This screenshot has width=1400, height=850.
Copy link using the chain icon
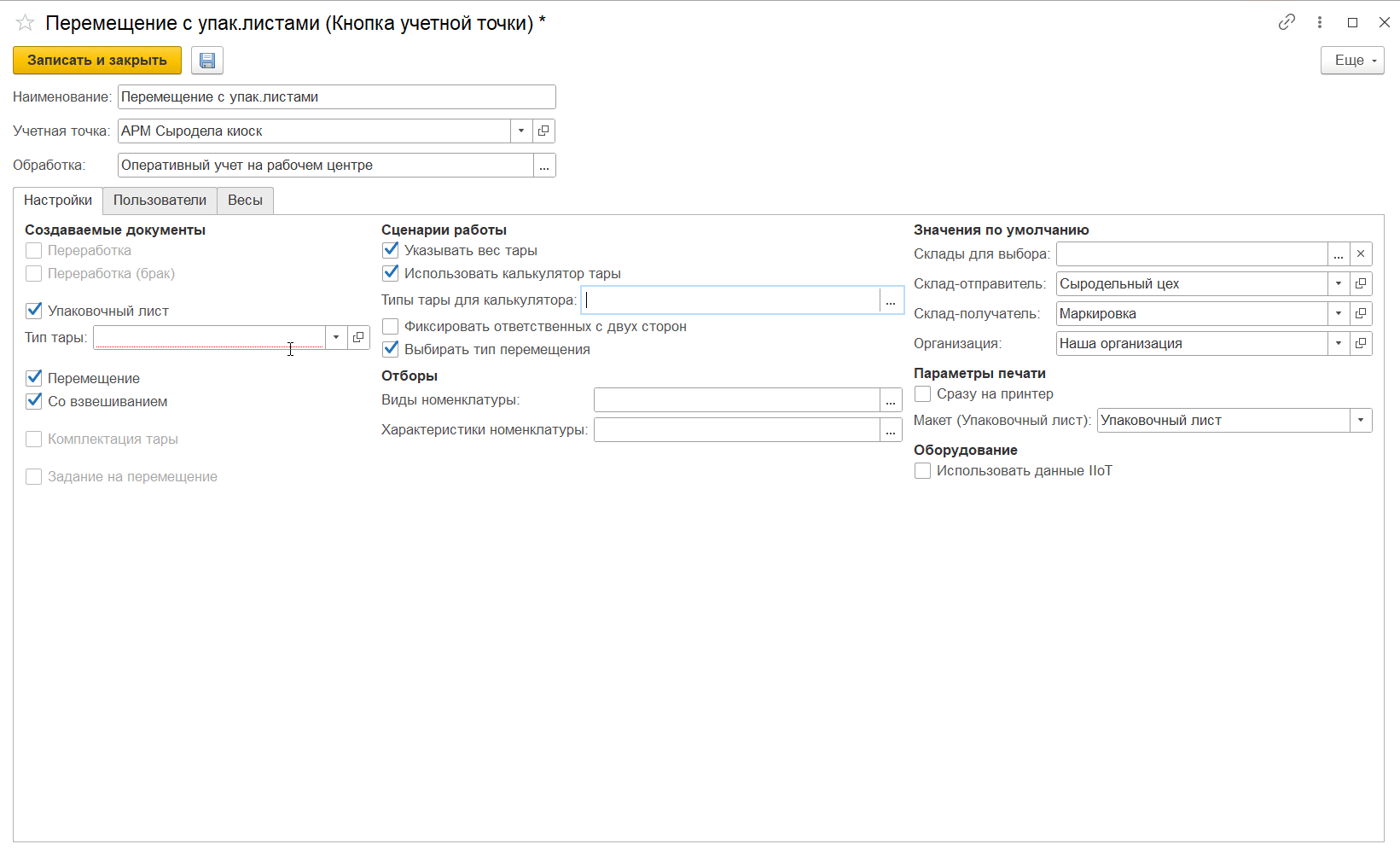(x=1287, y=22)
